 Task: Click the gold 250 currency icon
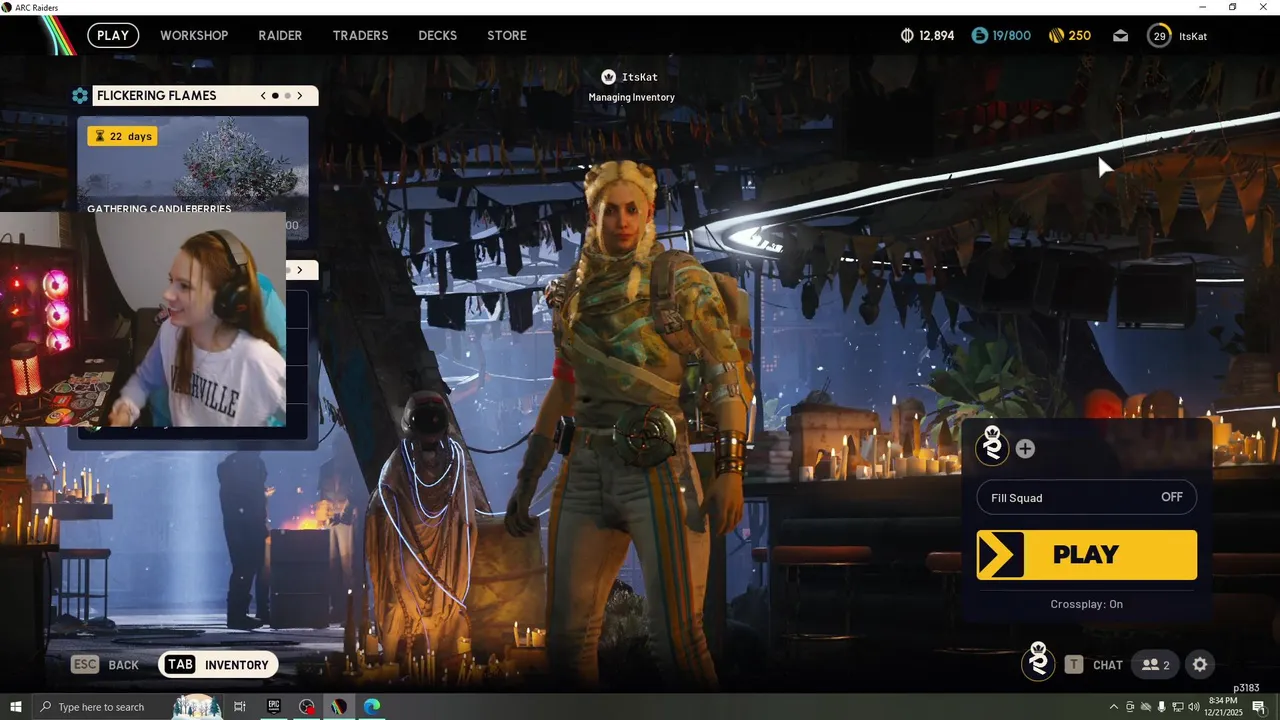(1056, 35)
